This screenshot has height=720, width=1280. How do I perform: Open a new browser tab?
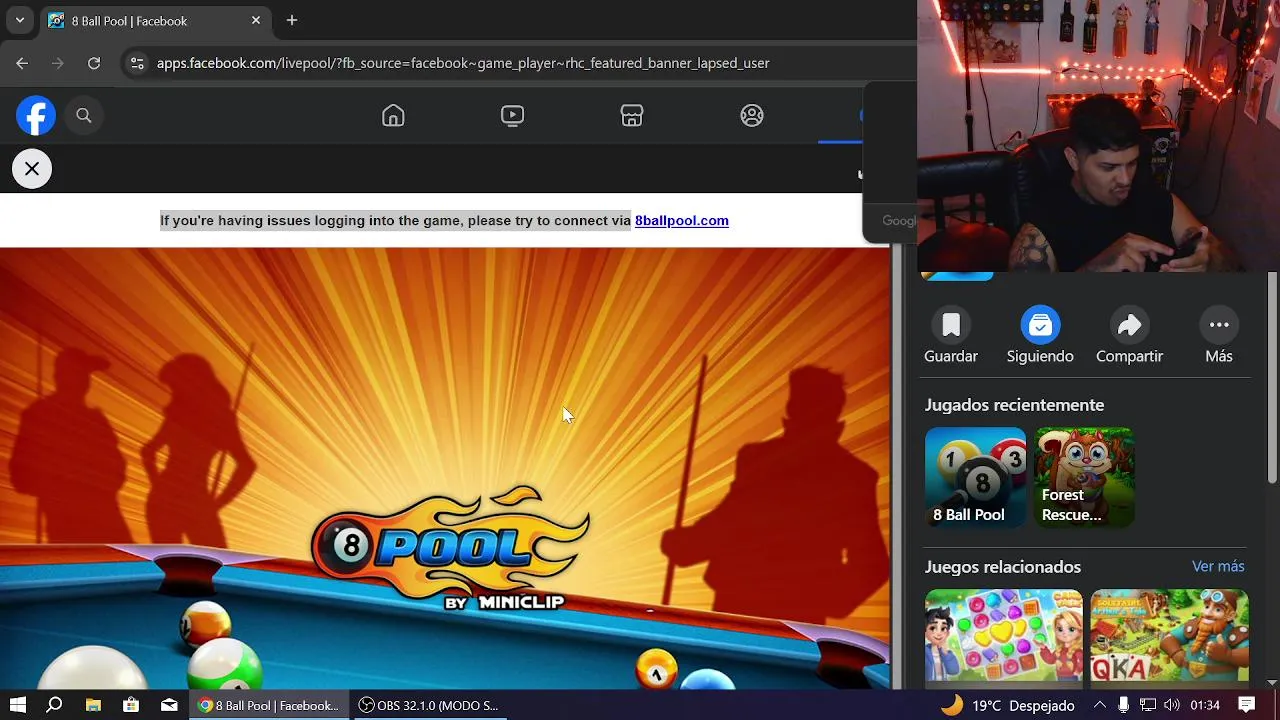pos(292,20)
